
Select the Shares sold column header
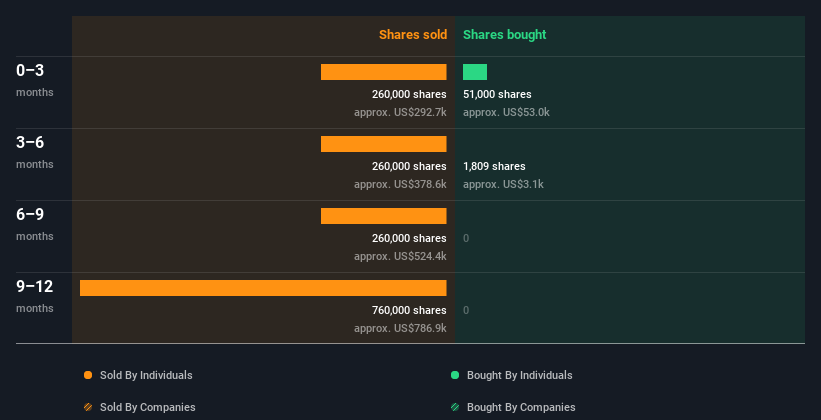(412, 35)
